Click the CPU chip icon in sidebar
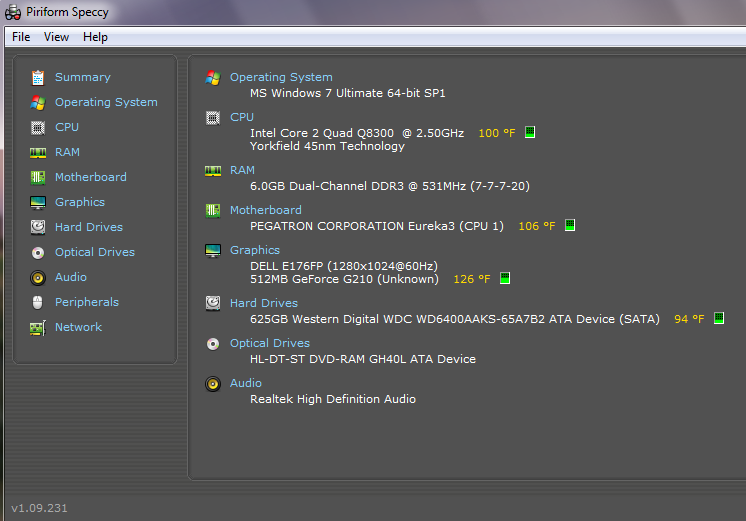 (38, 128)
